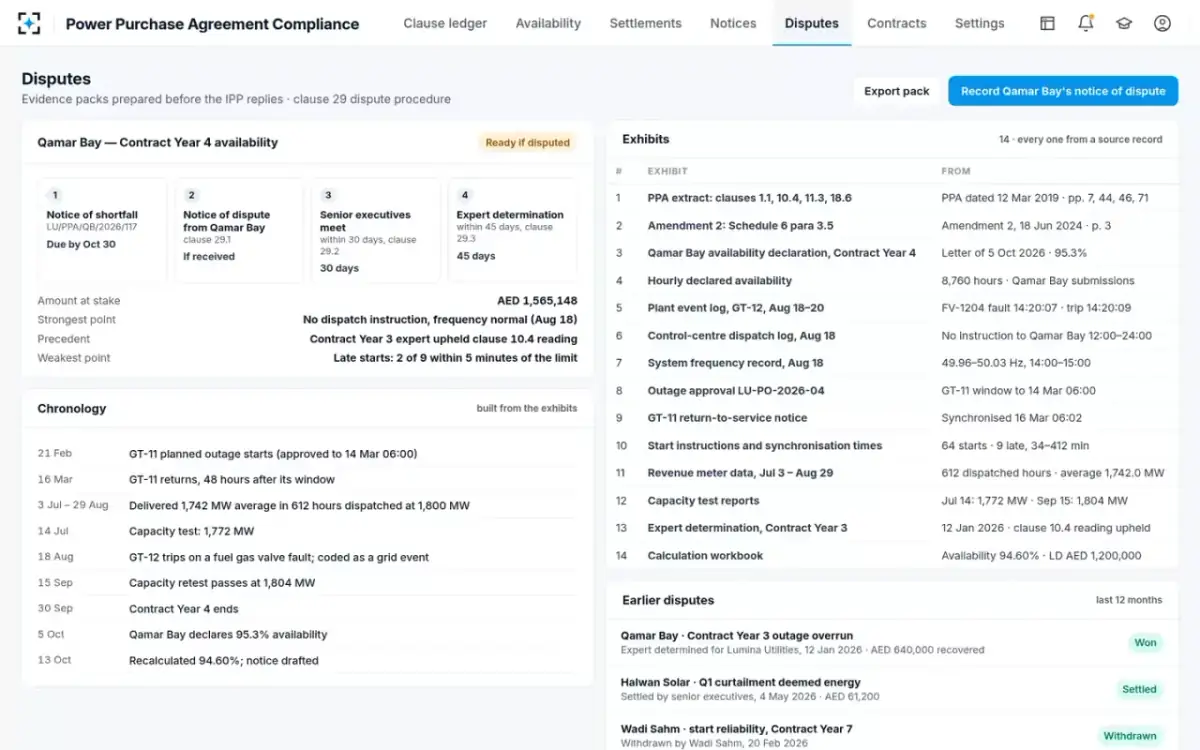Image resolution: width=1200 pixels, height=750 pixels.
Task: Open the graduation cap help icon
Action: pos(1124,23)
